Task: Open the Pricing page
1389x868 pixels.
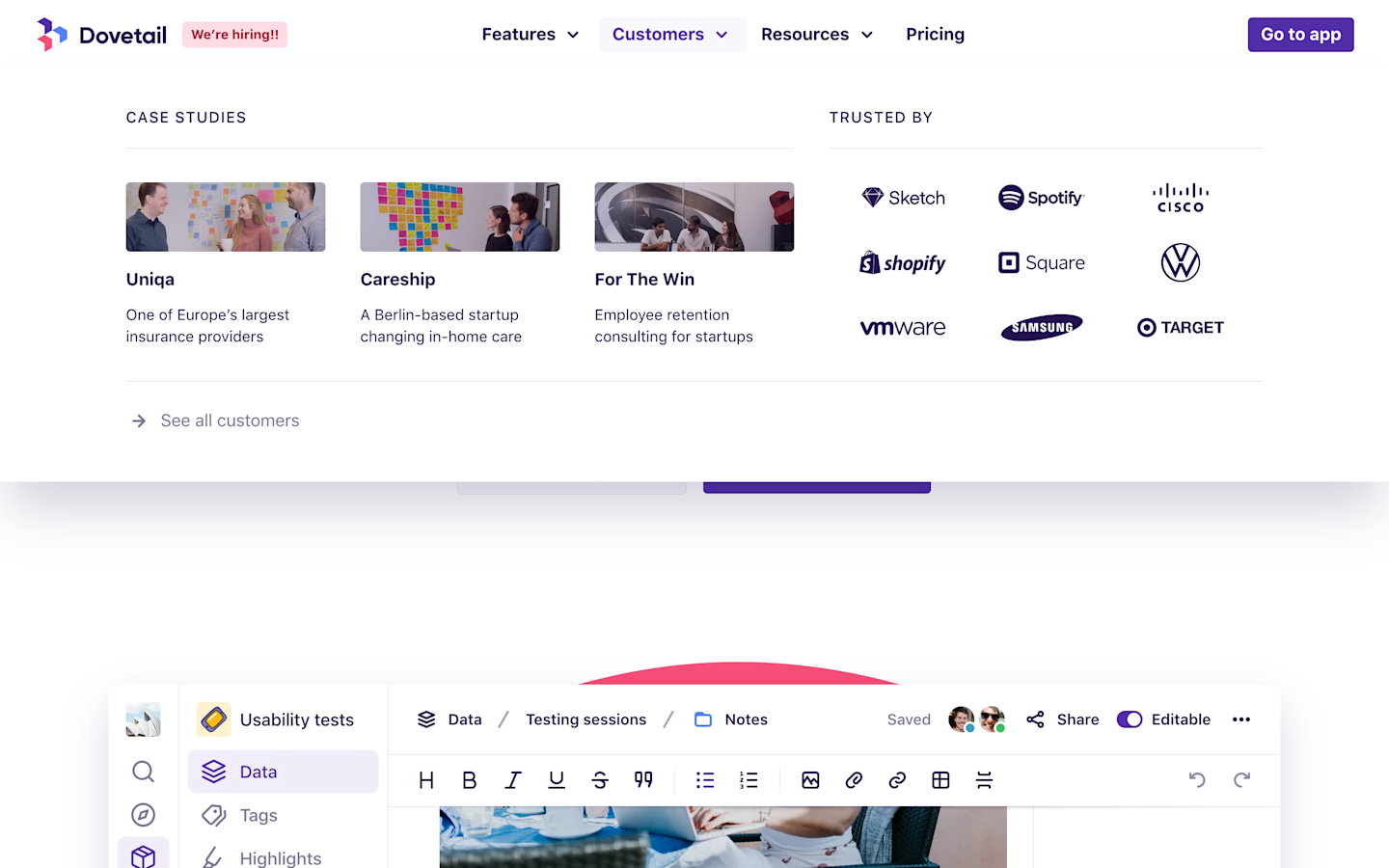Action: [935, 35]
